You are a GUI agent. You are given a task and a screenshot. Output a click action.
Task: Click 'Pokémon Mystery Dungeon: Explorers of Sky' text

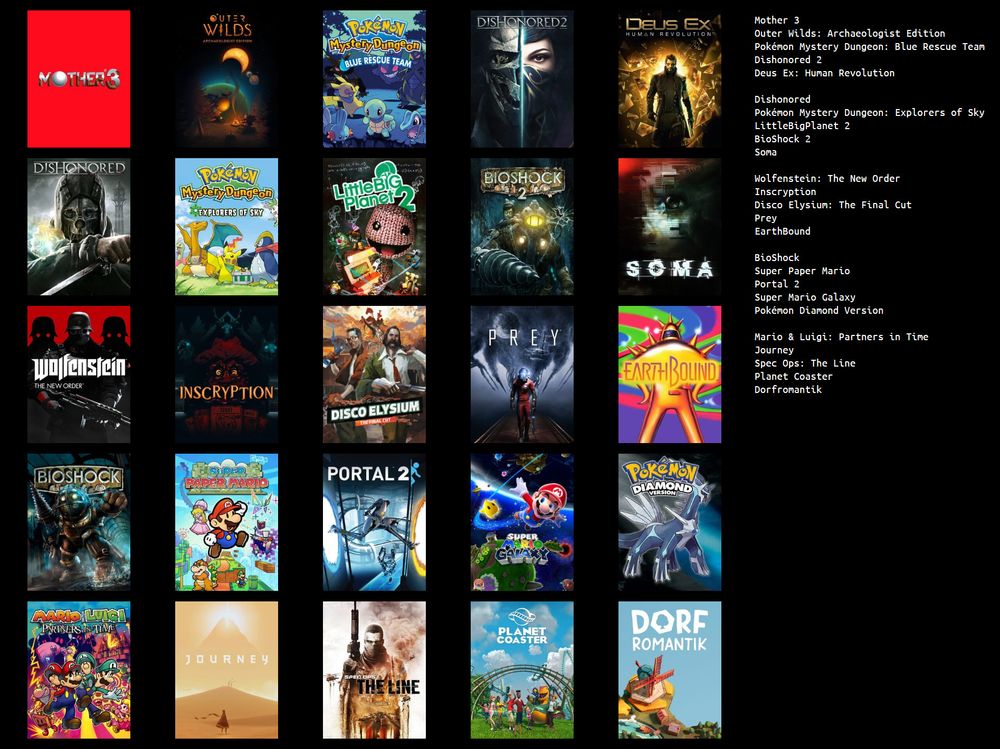[x=869, y=112]
